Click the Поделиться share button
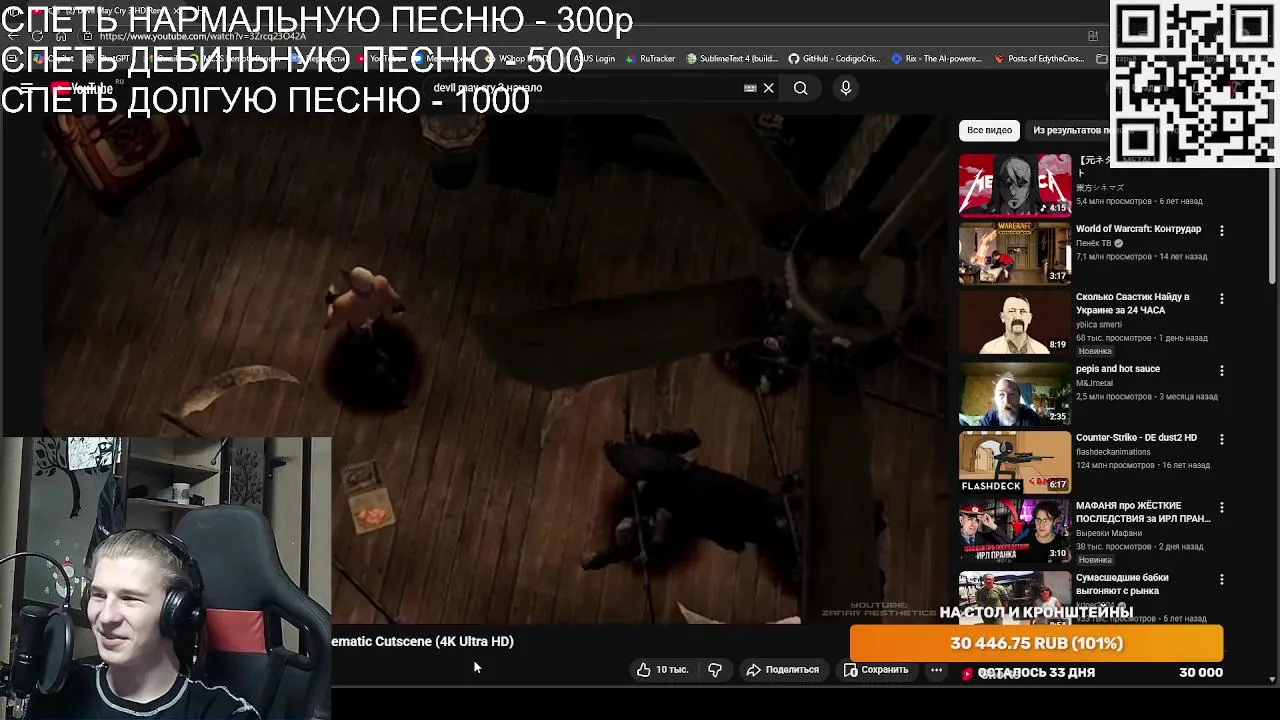This screenshot has width=1280, height=720. pos(782,670)
